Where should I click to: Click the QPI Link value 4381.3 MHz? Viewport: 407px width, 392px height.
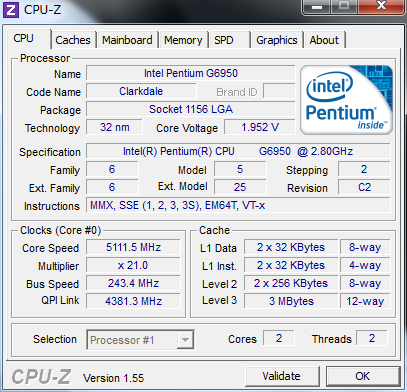coord(133,301)
